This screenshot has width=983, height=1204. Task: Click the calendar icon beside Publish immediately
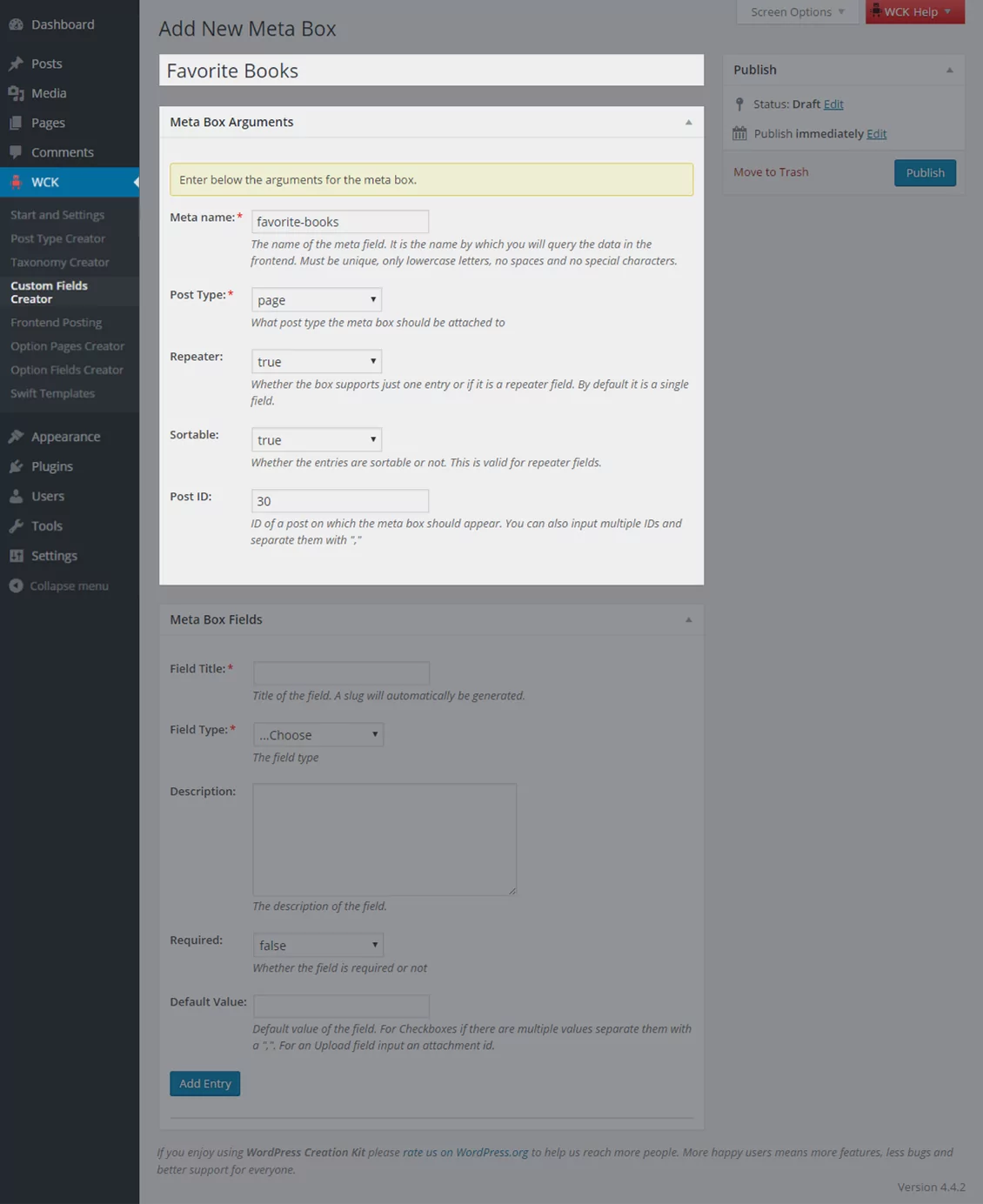[x=739, y=133]
